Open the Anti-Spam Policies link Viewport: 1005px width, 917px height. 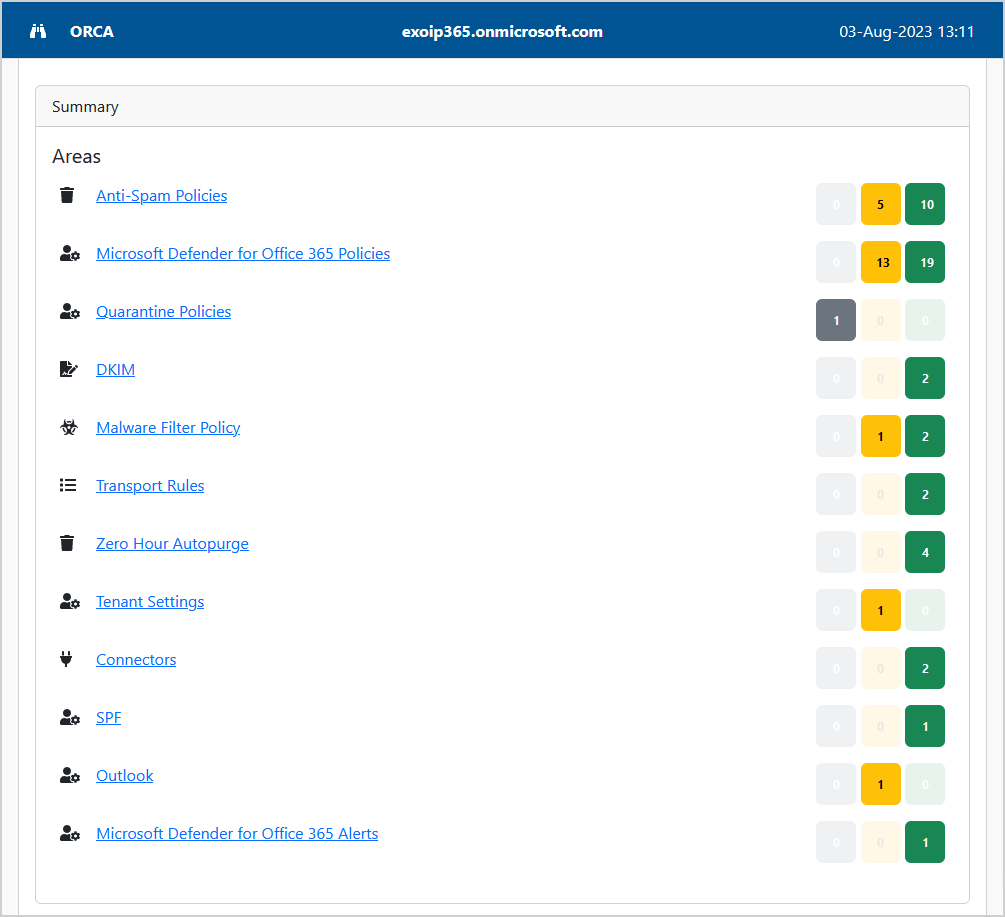(161, 196)
